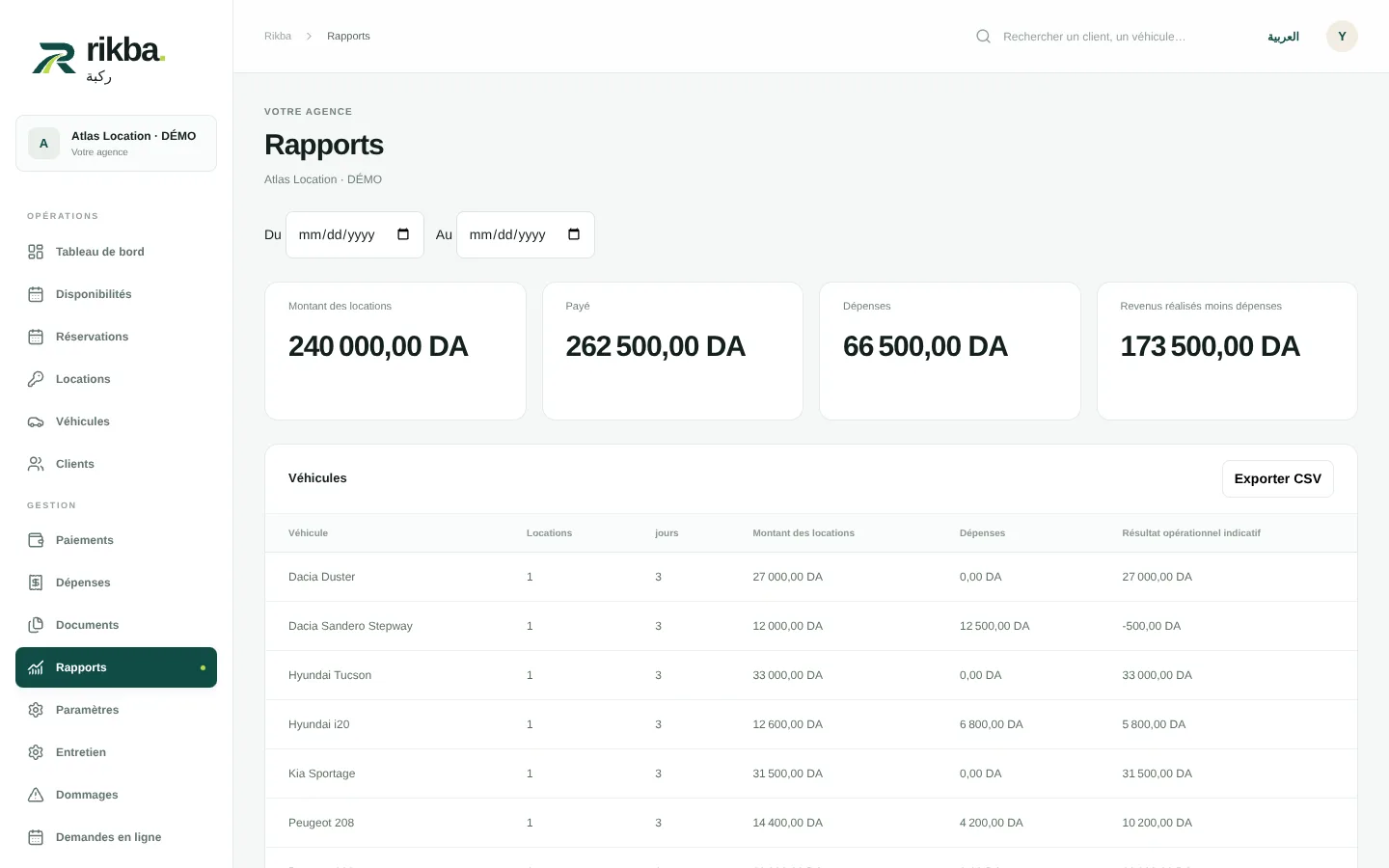Select Paiements in the Gestion section
This screenshot has width=1389, height=868.
(116, 540)
